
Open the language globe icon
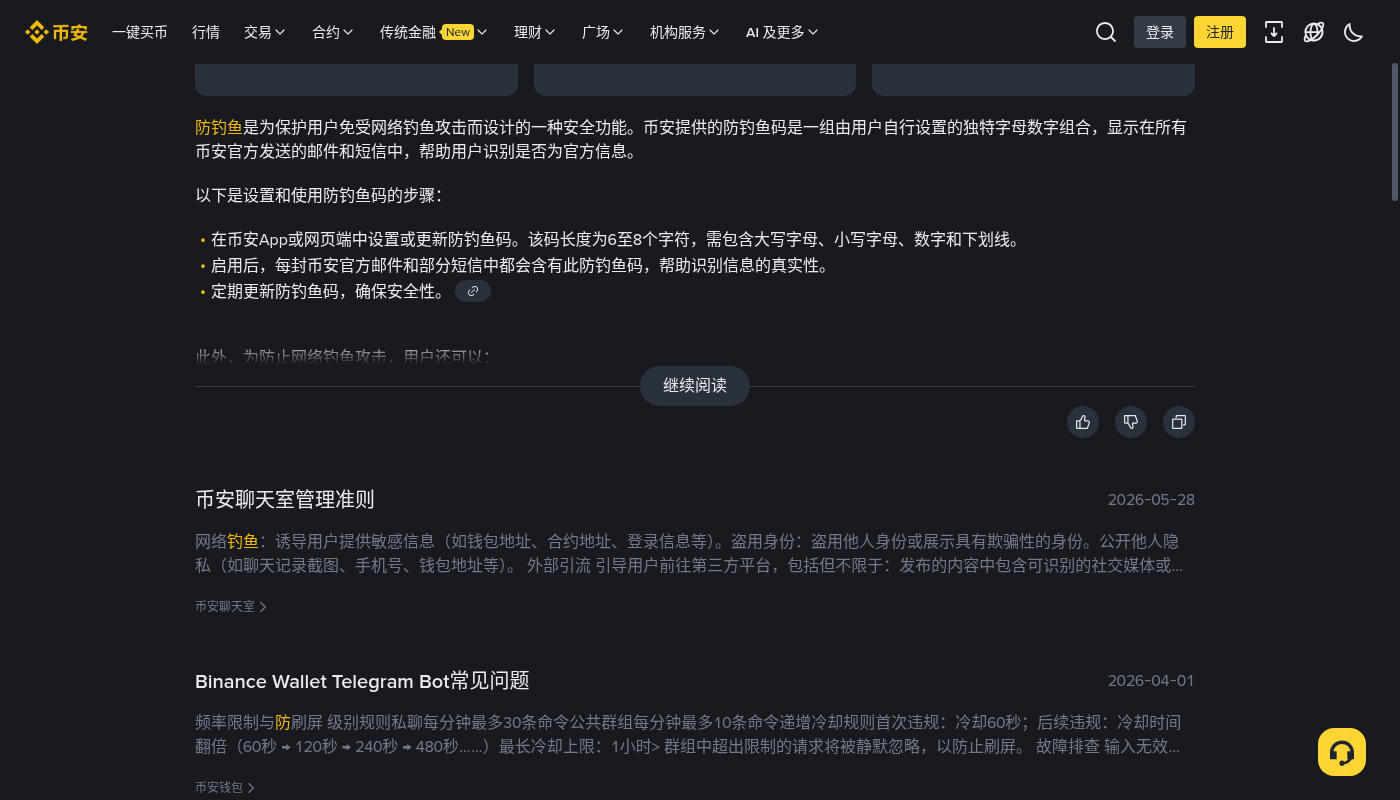tap(1314, 32)
